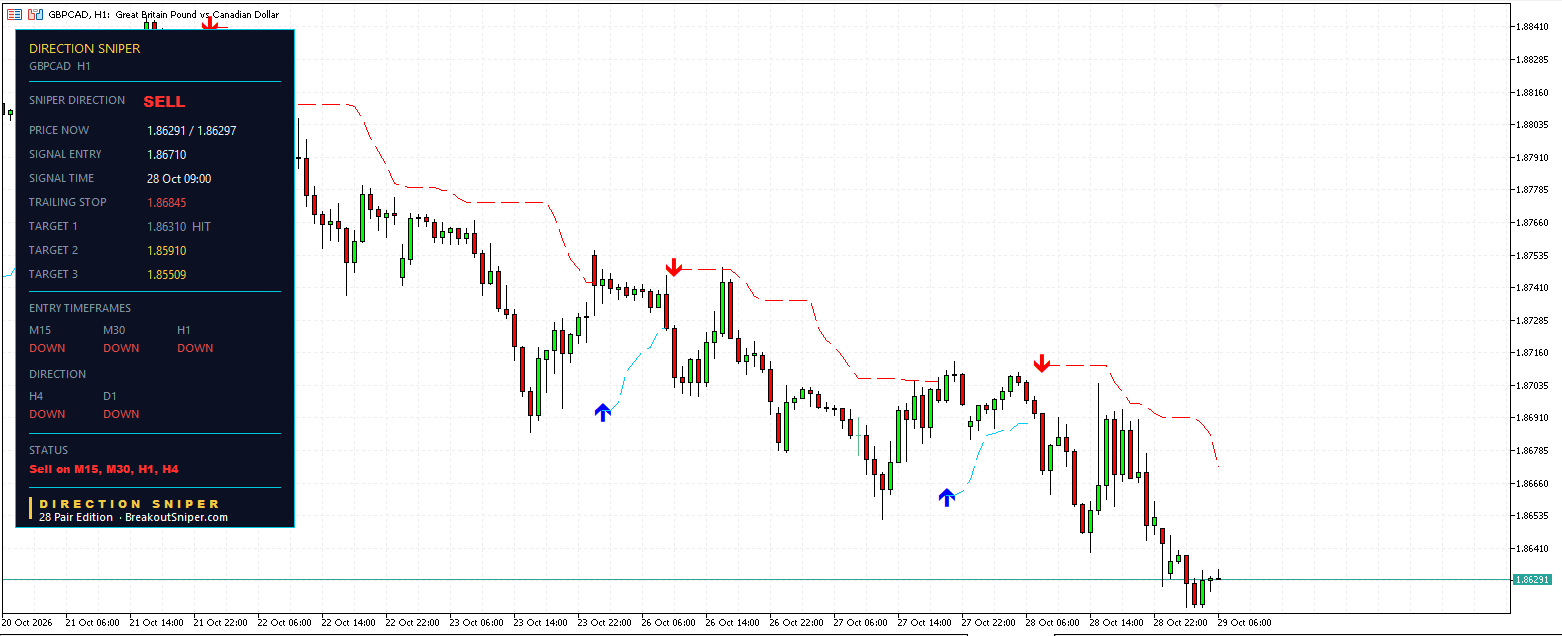Select the blue buy arrow near 23 Oct 22:00
The height and width of the screenshot is (636, 1562).
tap(602, 412)
